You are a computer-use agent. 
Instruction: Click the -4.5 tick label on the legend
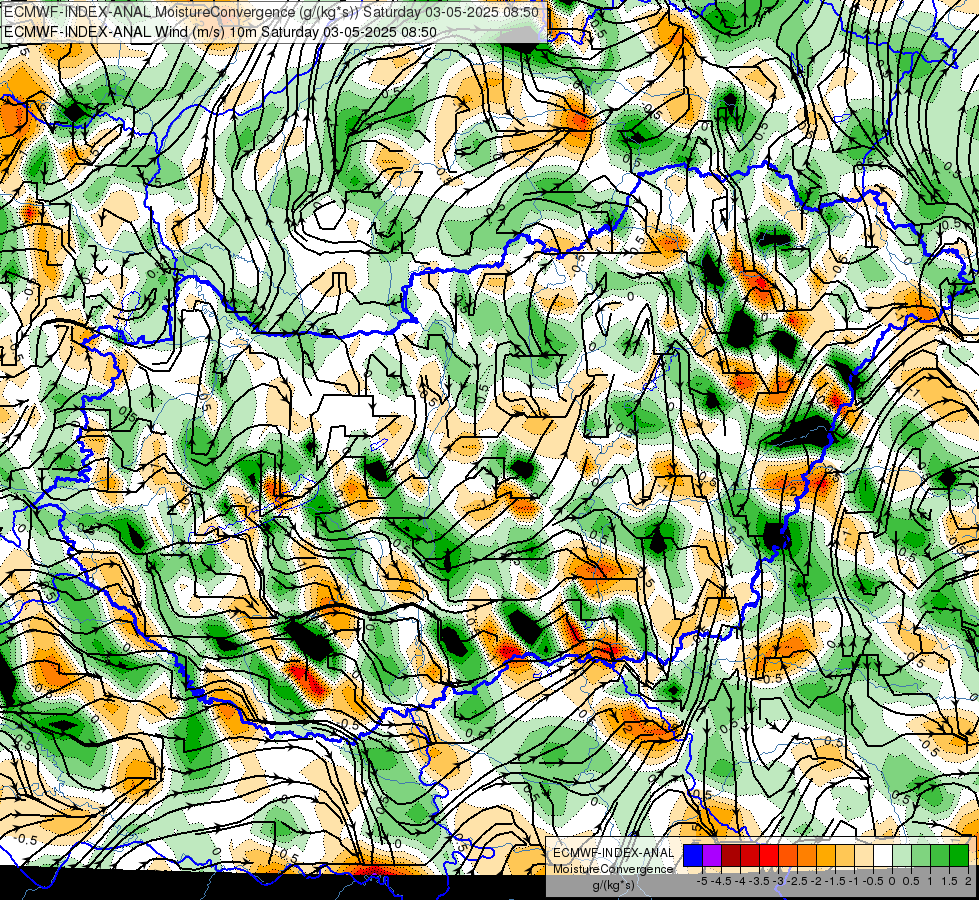[721, 881]
